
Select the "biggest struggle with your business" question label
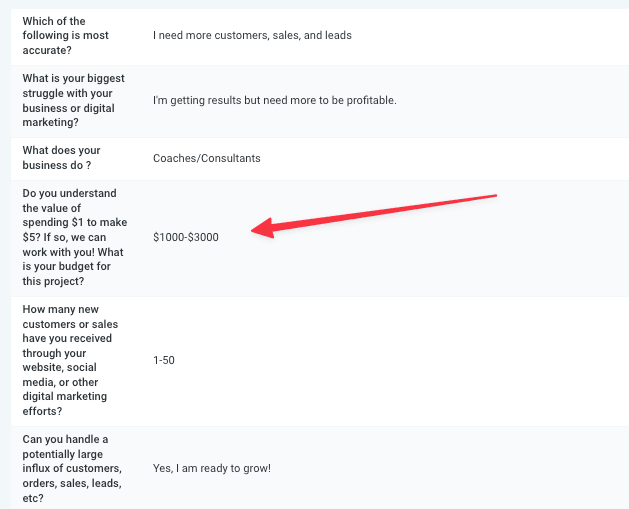click(73, 100)
